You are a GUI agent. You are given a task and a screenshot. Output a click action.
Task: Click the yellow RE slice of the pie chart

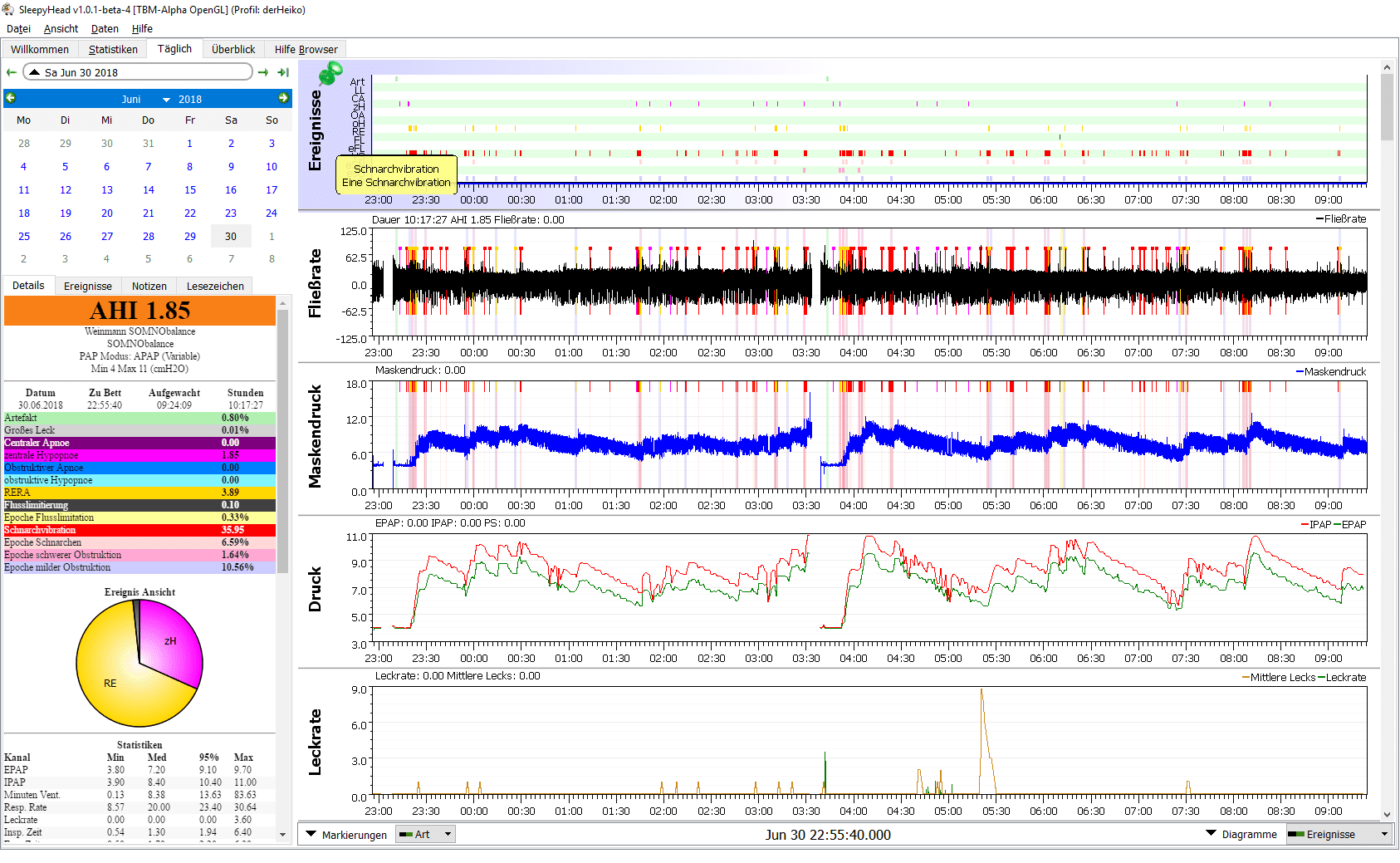click(110, 683)
